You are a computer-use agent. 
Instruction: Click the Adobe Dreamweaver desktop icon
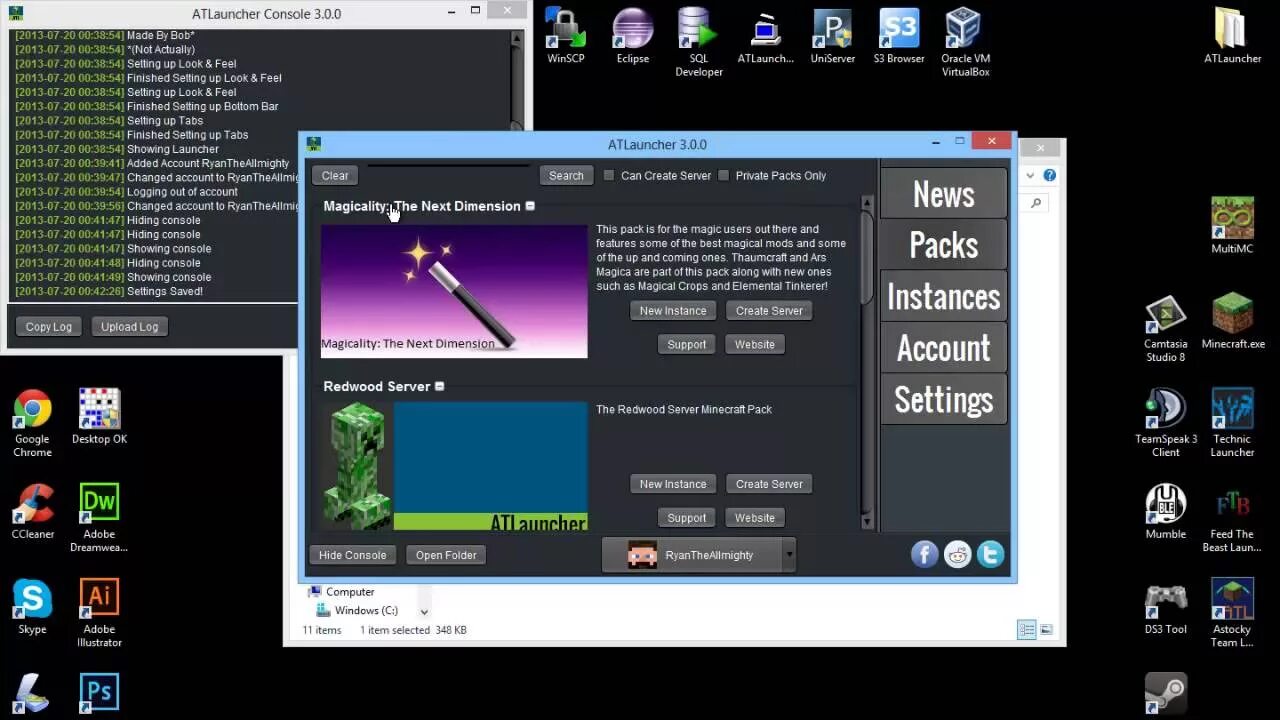(x=99, y=519)
